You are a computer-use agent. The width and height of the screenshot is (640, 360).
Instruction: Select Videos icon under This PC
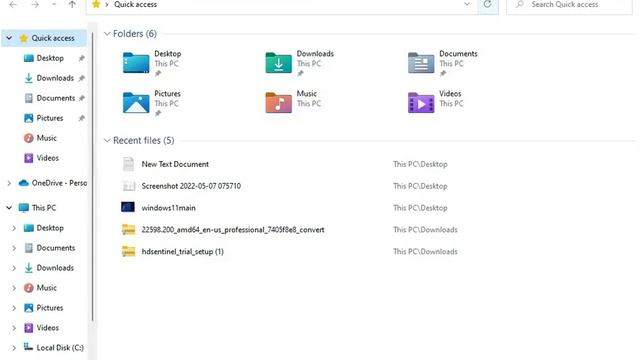(29, 328)
